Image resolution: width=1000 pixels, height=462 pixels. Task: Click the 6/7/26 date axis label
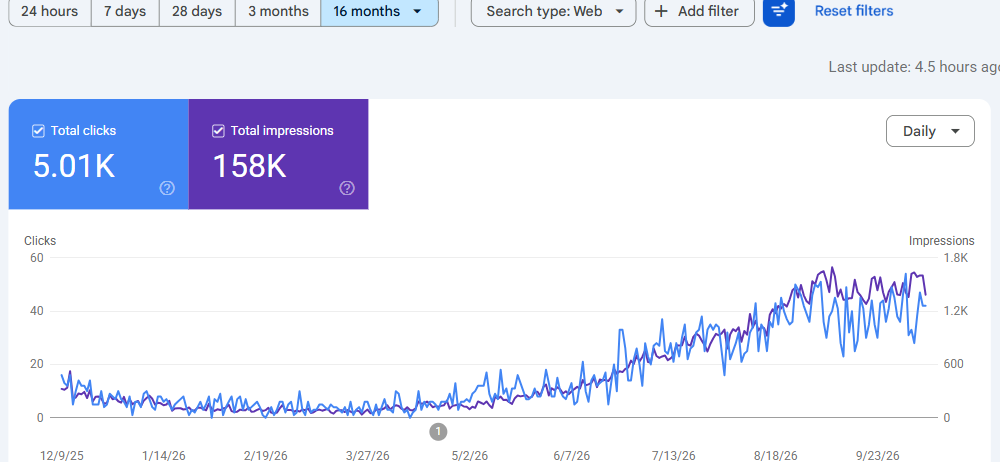(x=571, y=456)
